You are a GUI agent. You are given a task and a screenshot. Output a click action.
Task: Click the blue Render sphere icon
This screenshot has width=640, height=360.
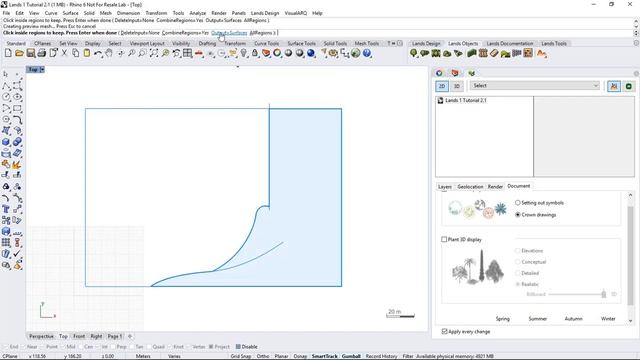[311, 53]
